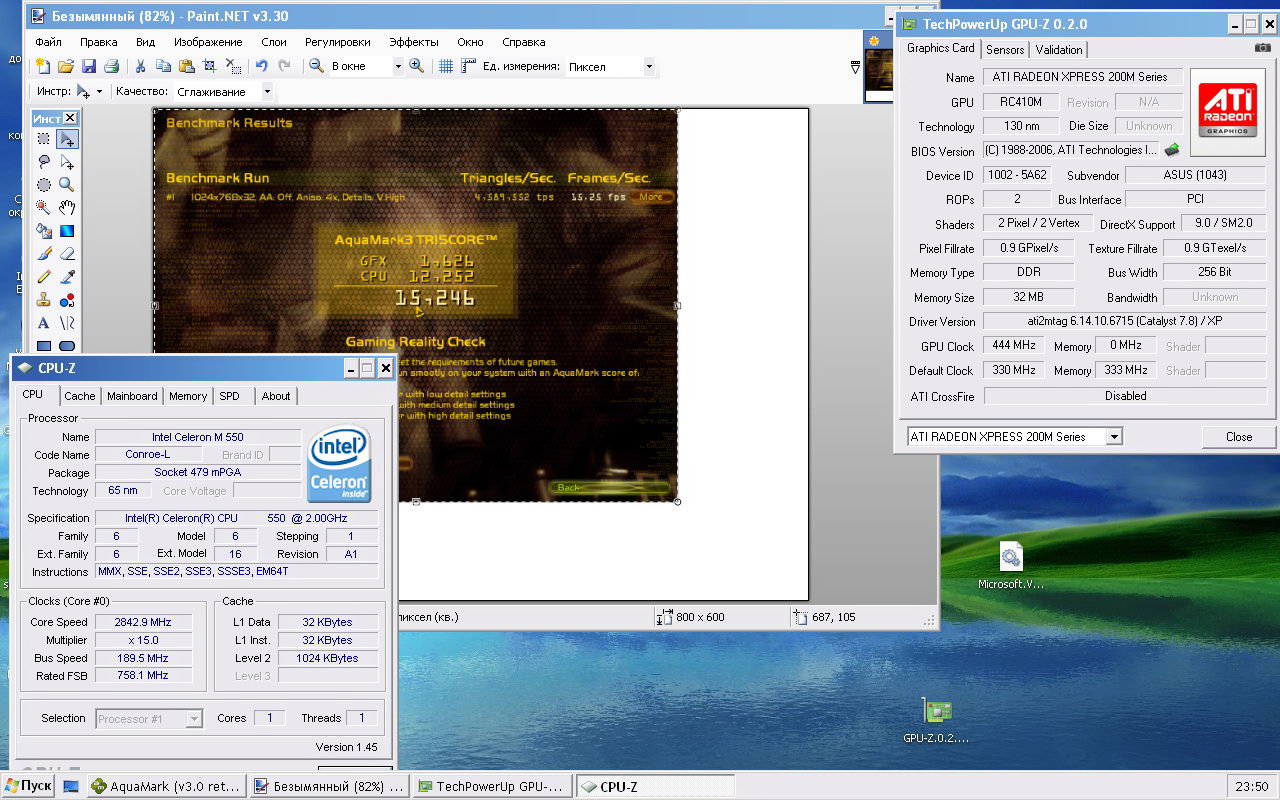Expand the 'Инстр' tool chooser dropdown
Screen dimensions: 1280x800
[99, 91]
